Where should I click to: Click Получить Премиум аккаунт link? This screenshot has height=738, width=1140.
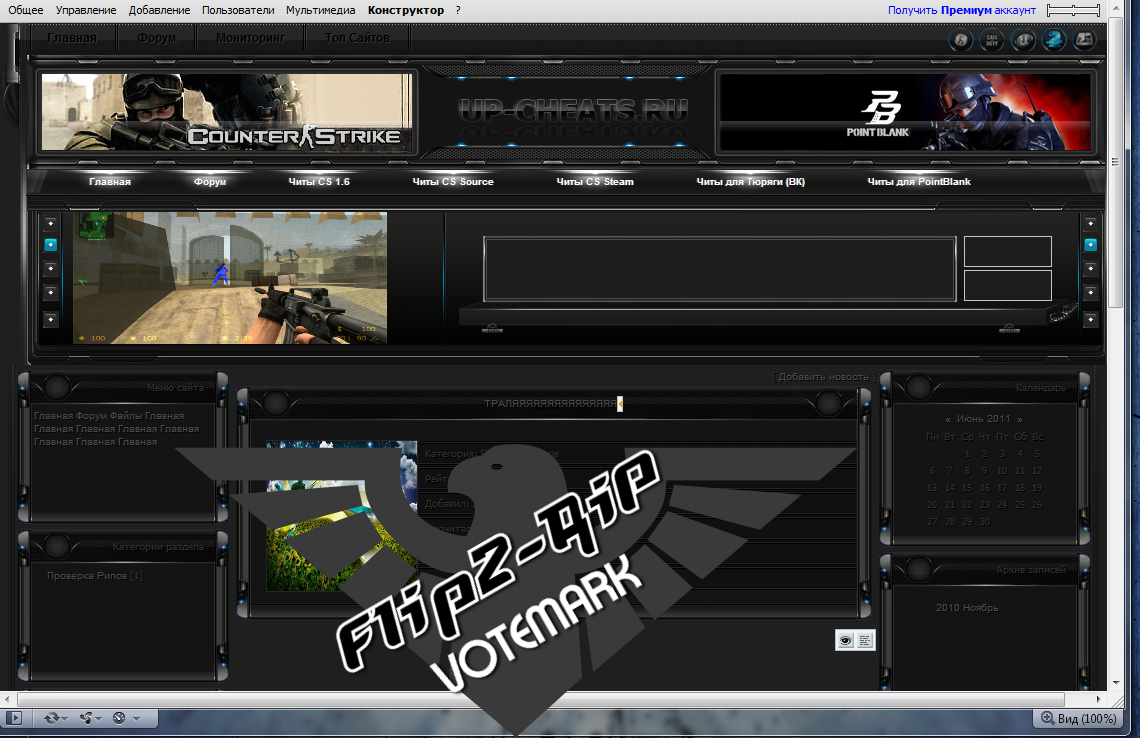pos(962,10)
